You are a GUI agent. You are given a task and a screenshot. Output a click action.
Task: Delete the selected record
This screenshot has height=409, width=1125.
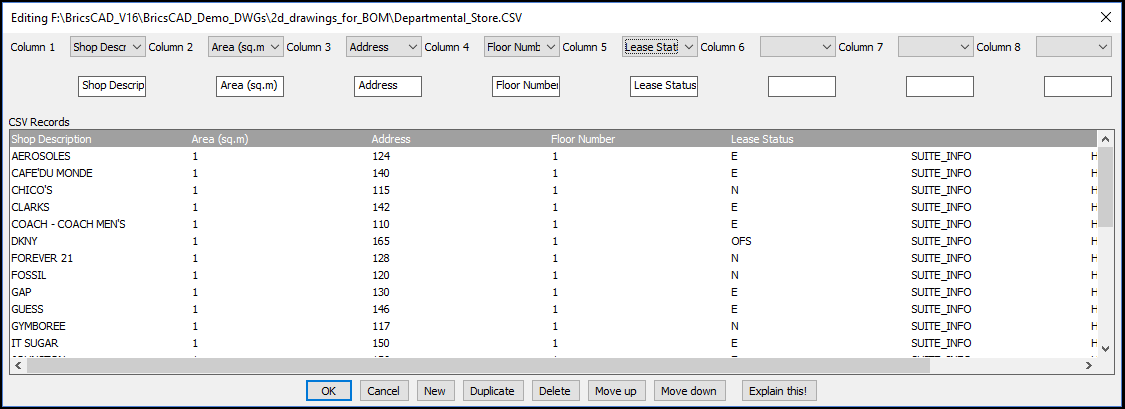[555, 391]
